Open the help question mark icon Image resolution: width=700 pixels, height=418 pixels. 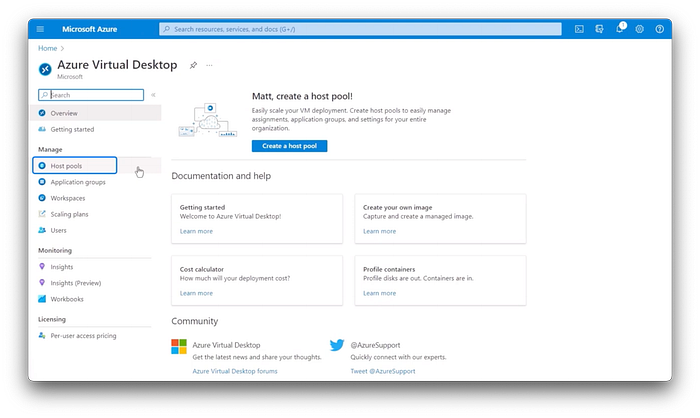pos(659,29)
